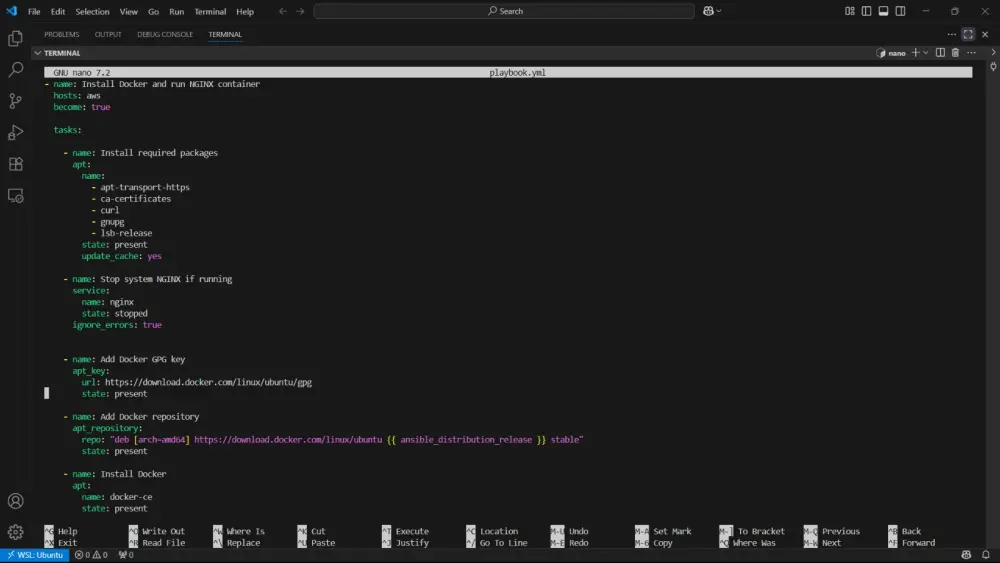Screen dimensions: 1000x563
Task: Click the ports forwarded status item
Action: click(x=126, y=555)
